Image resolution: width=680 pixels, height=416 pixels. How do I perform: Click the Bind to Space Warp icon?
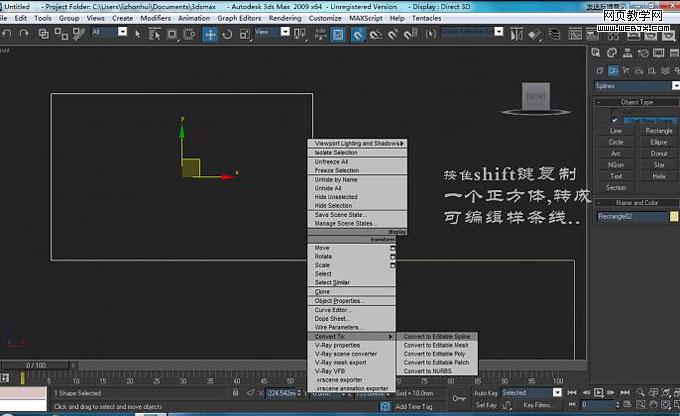78,34
